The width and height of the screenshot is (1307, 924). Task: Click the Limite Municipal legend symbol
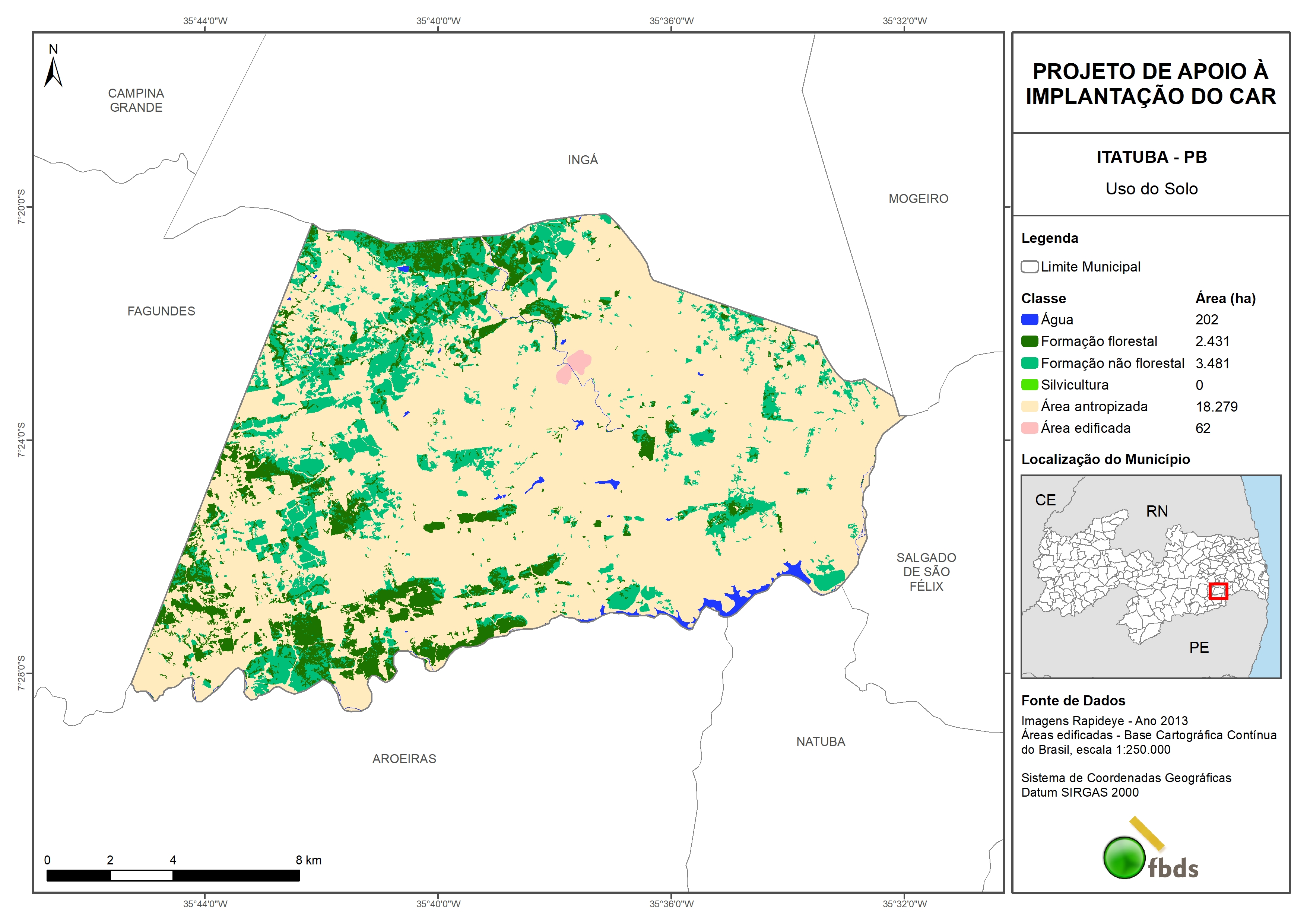click(1029, 267)
